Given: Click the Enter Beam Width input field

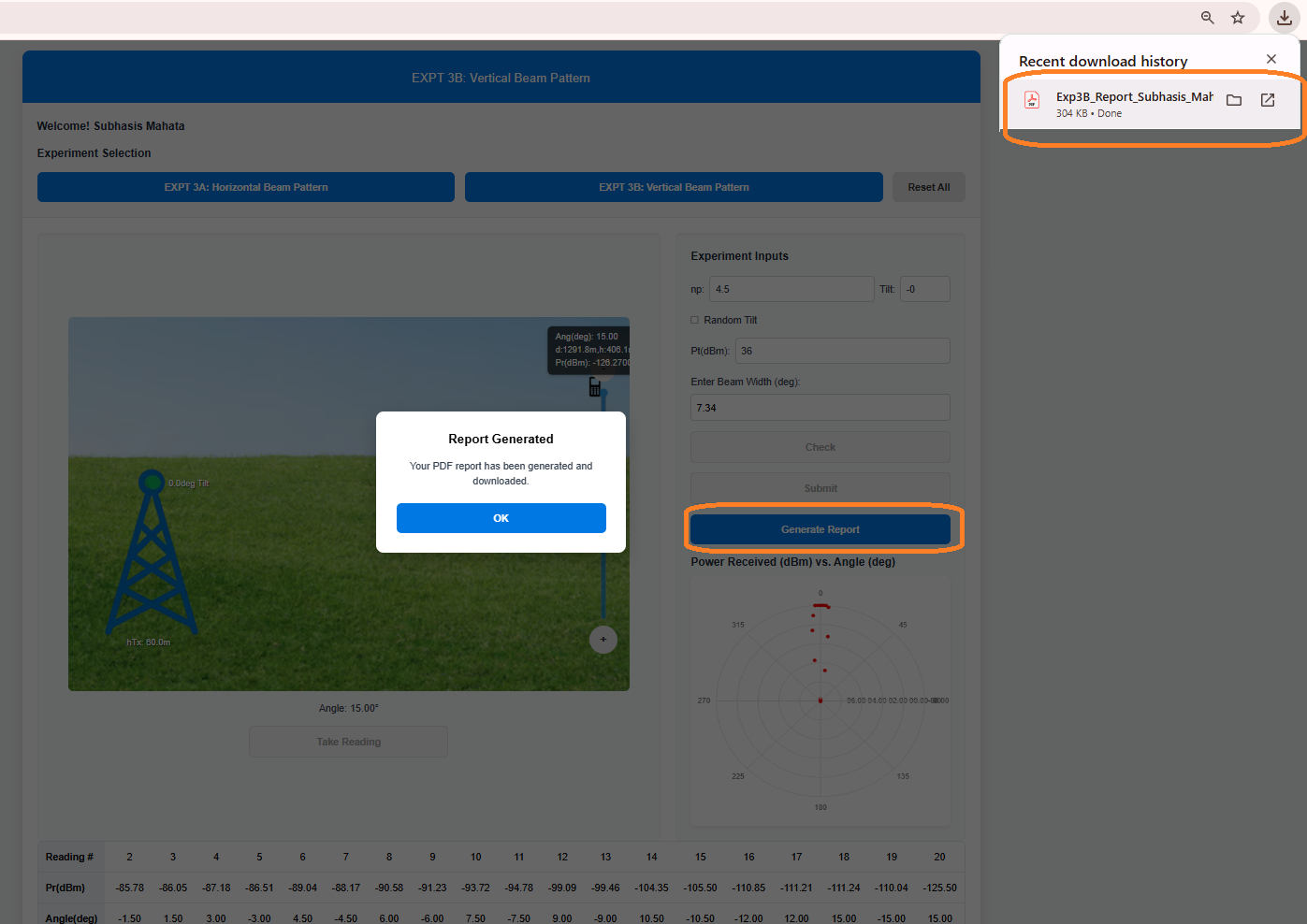Looking at the screenshot, I should click(820, 408).
